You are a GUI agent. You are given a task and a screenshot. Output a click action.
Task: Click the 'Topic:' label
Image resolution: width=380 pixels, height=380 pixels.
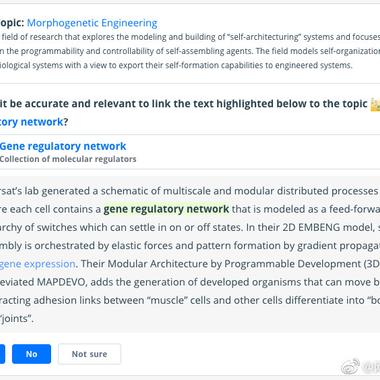(12, 23)
